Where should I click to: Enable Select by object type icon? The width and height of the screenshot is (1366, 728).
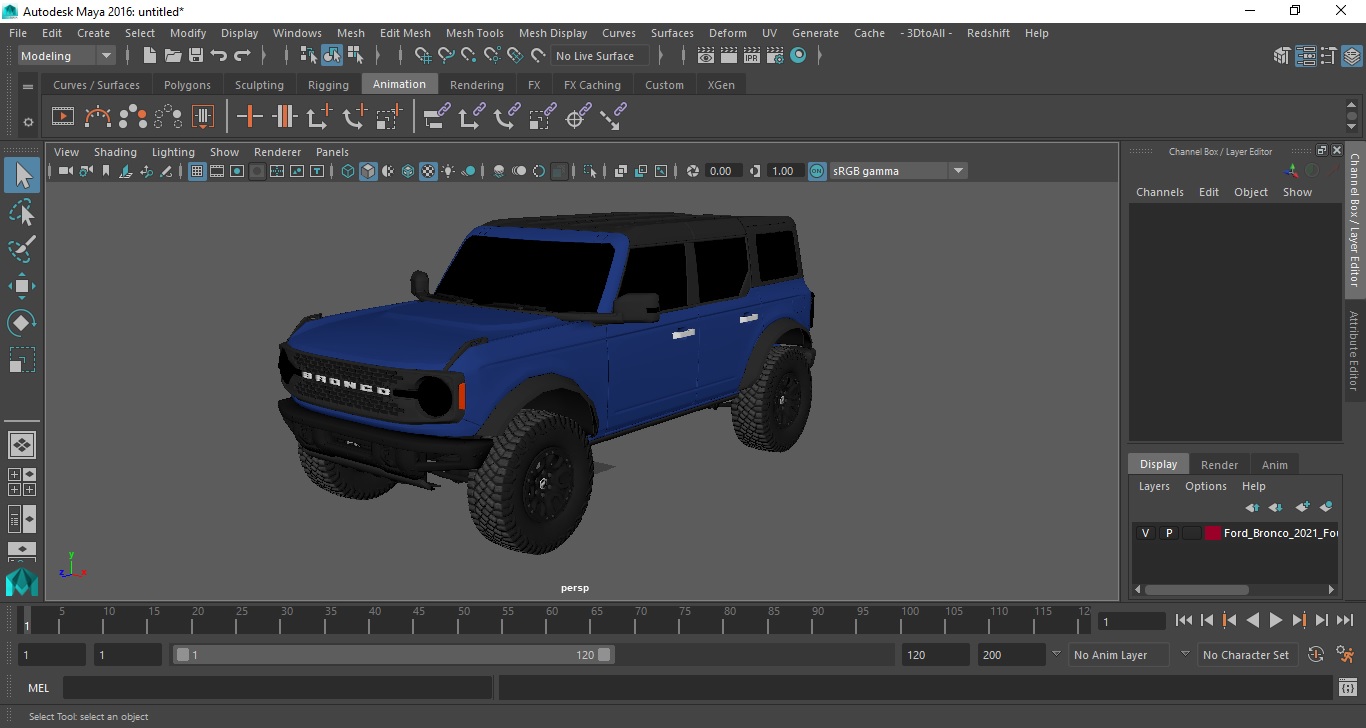pyautogui.click(x=332, y=56)
